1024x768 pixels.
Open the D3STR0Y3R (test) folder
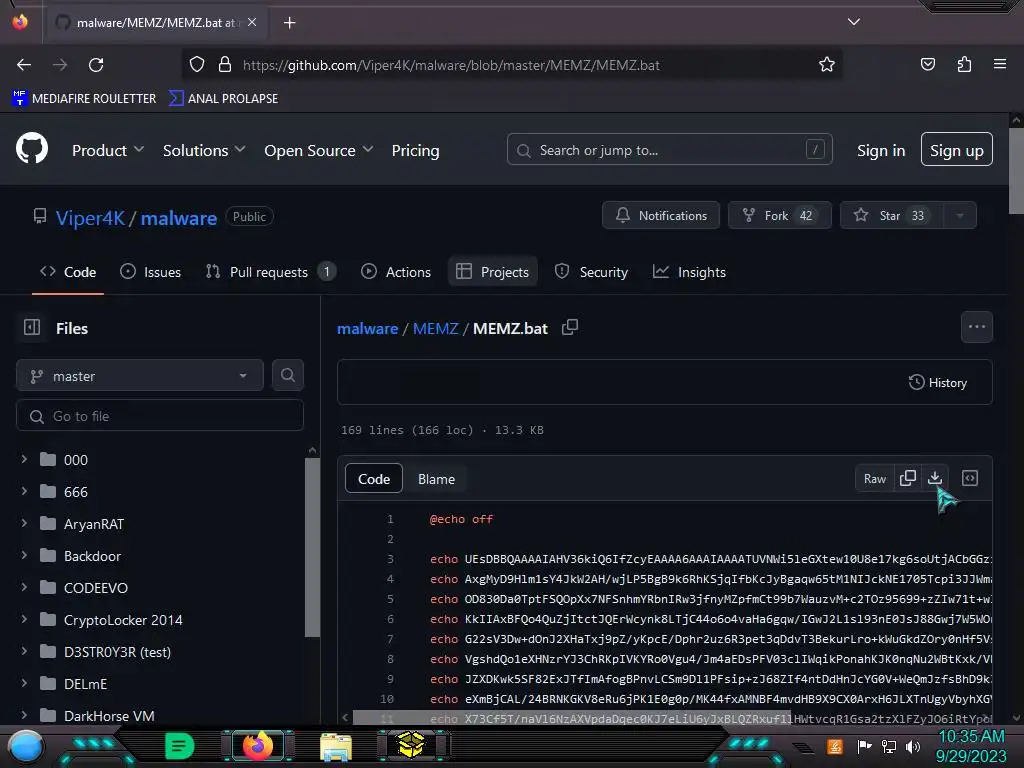pos(118,652)
